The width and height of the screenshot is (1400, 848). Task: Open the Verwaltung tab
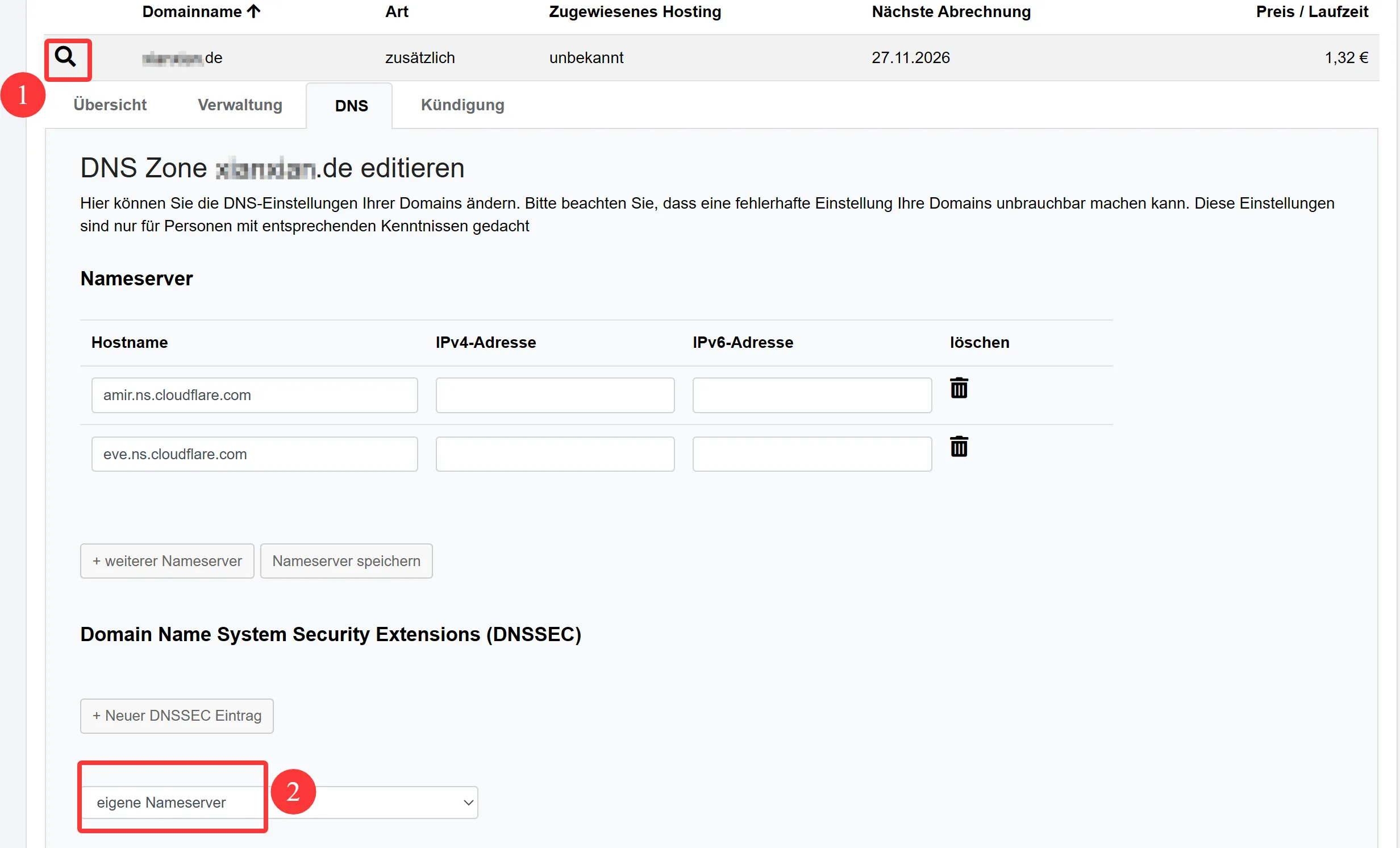(240, 105)
